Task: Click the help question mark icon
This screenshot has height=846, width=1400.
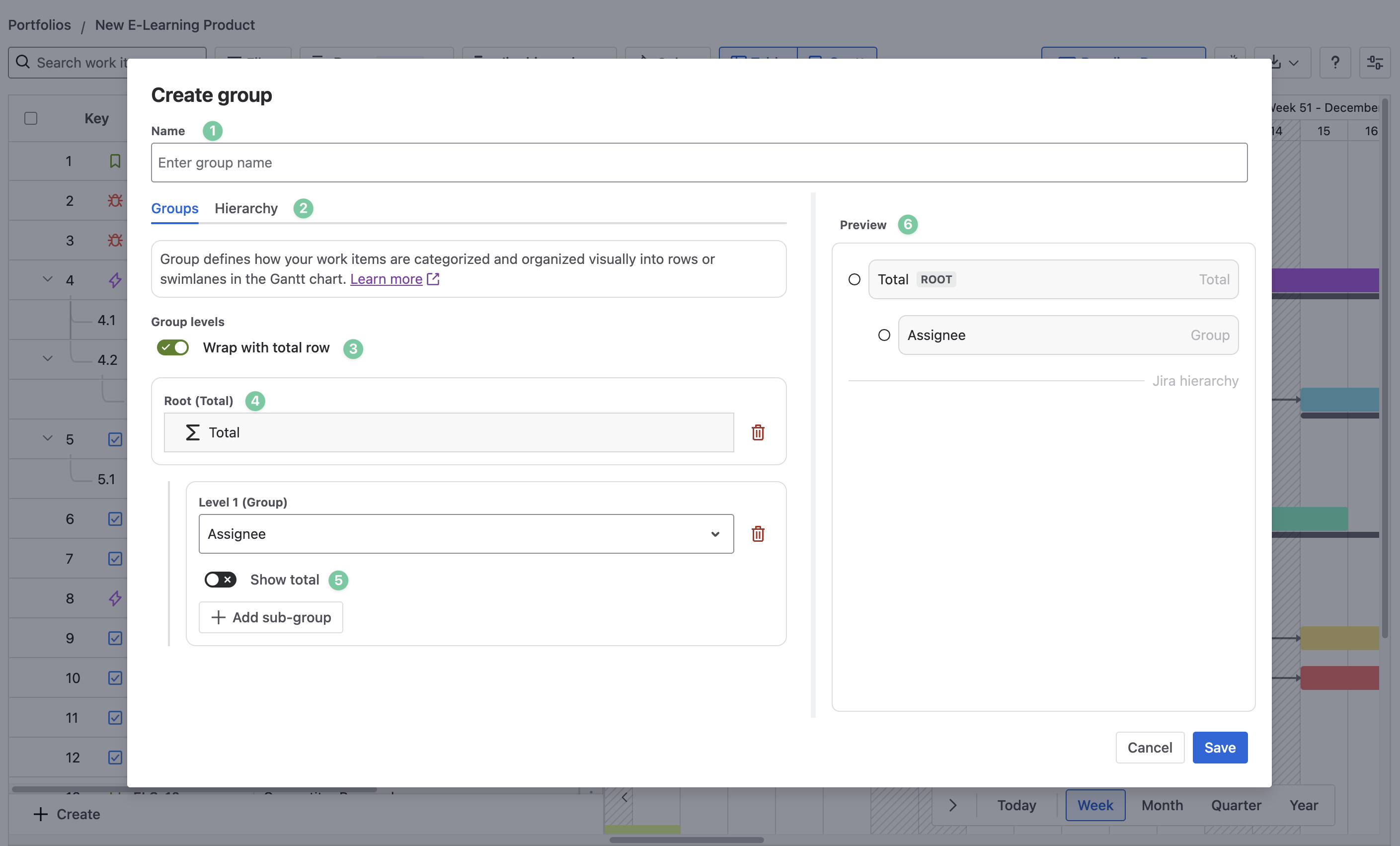Action: pos(1335,63)
